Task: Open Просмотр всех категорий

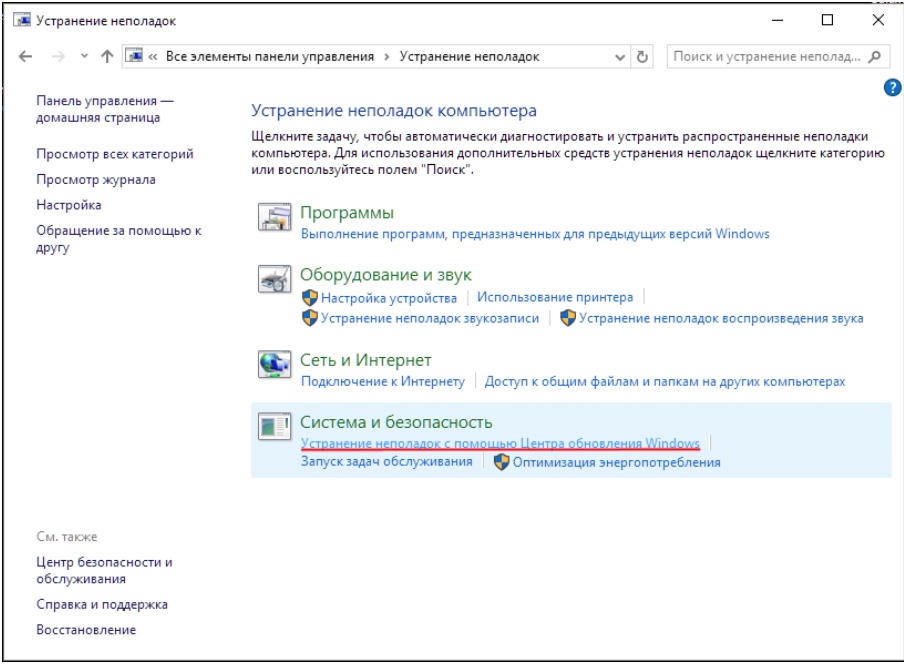Action: click(115, 154)
